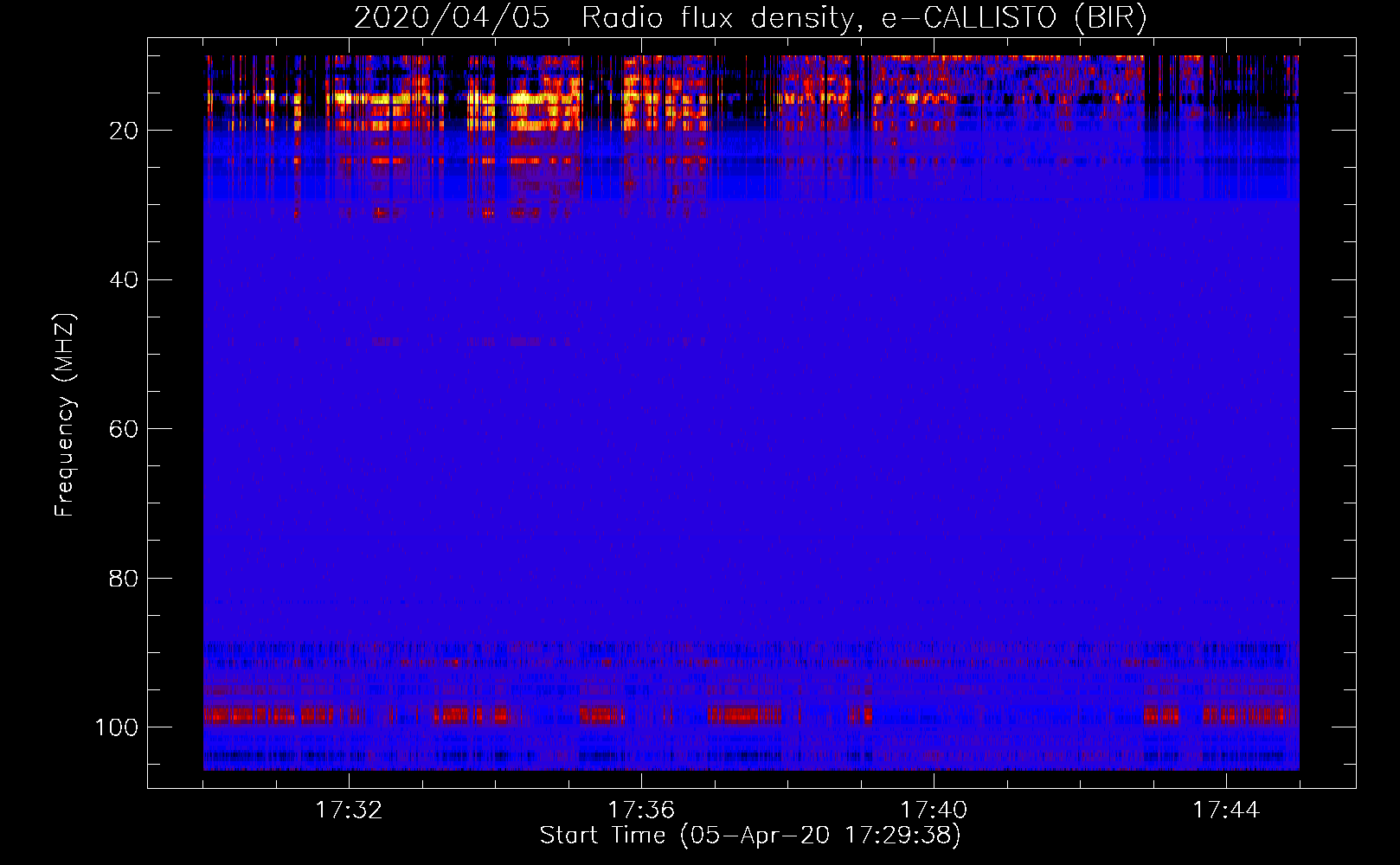Click the 80 MHz frequency tick label
The image size is (1400, 865).
(x=124, y=578)
